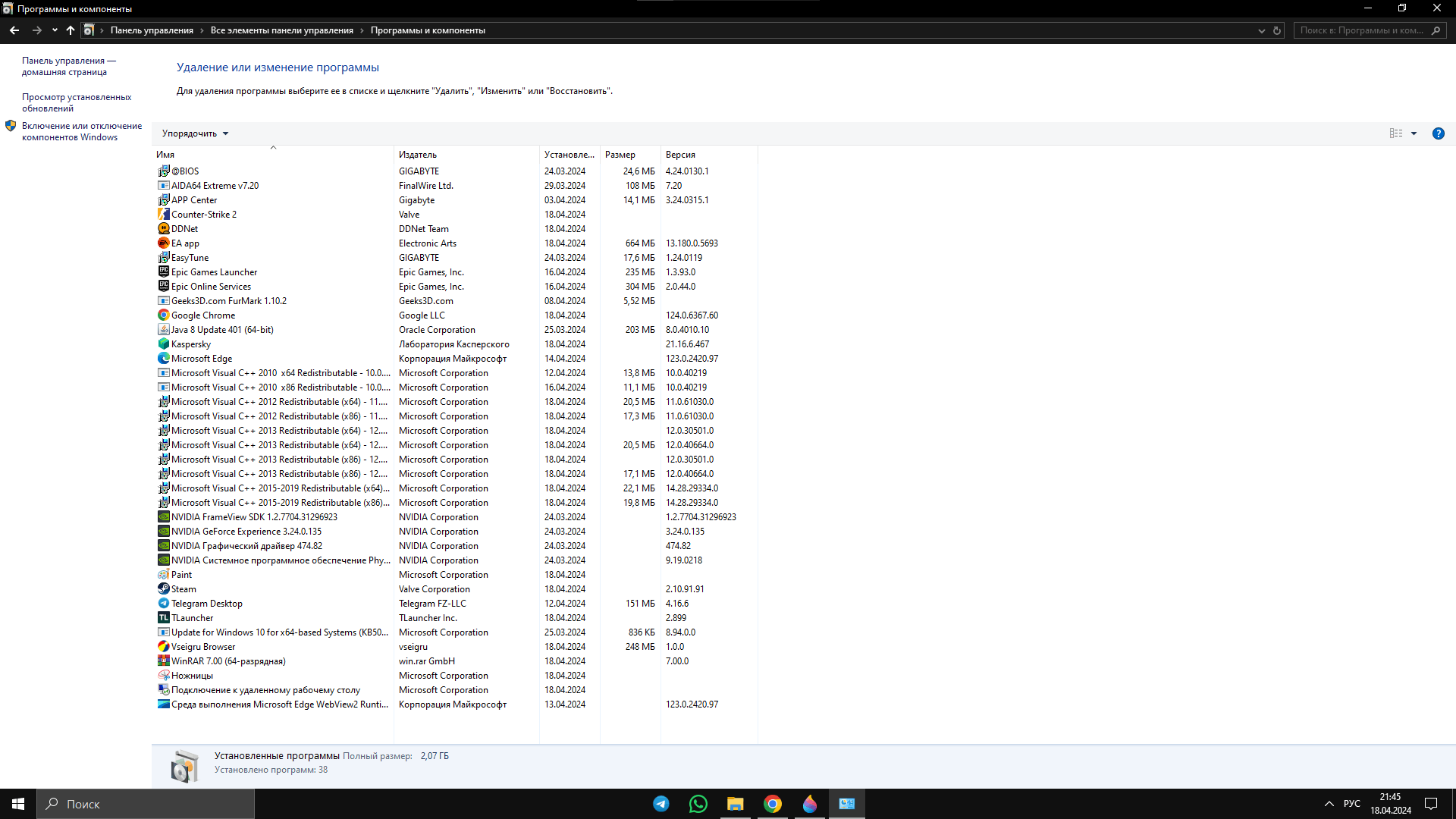Click the Google Chrome list icon
Viewport: 1456px width, 819px height.
click(163, 315)
